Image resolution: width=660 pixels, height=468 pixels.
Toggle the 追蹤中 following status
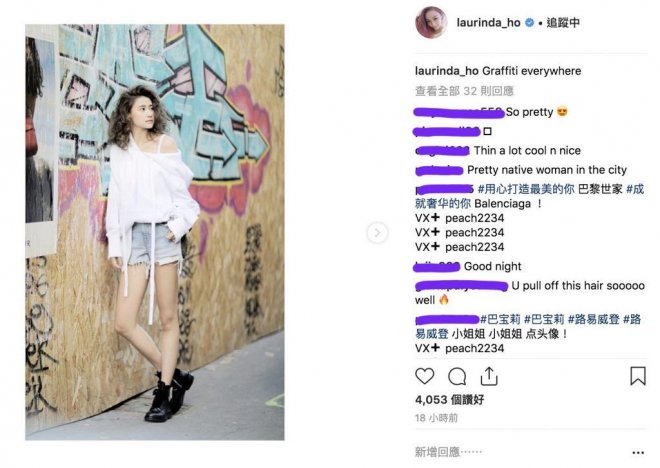(x=563, y=23)
